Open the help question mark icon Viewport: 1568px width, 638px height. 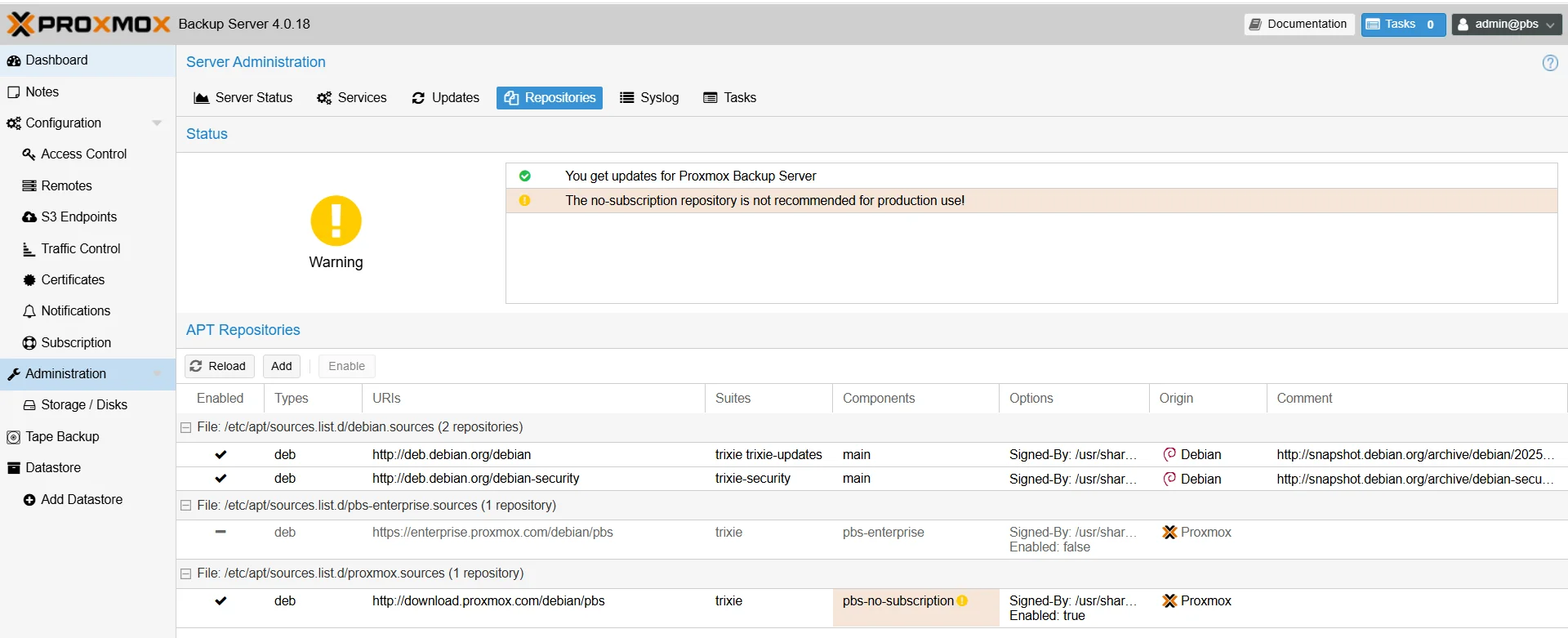pyautogui.click(x=1549, y=63)
